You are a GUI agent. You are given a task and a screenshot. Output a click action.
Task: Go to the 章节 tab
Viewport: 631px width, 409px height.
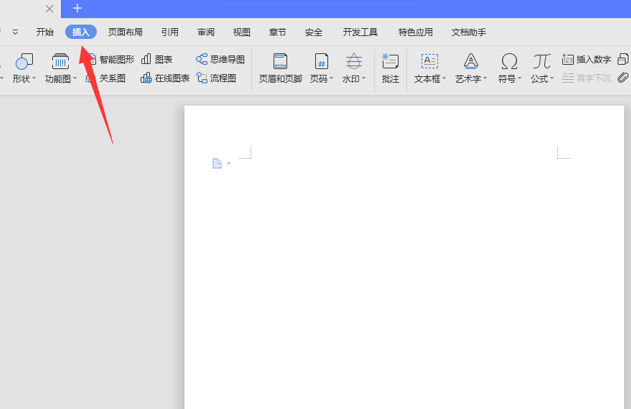tap(277, 32)
